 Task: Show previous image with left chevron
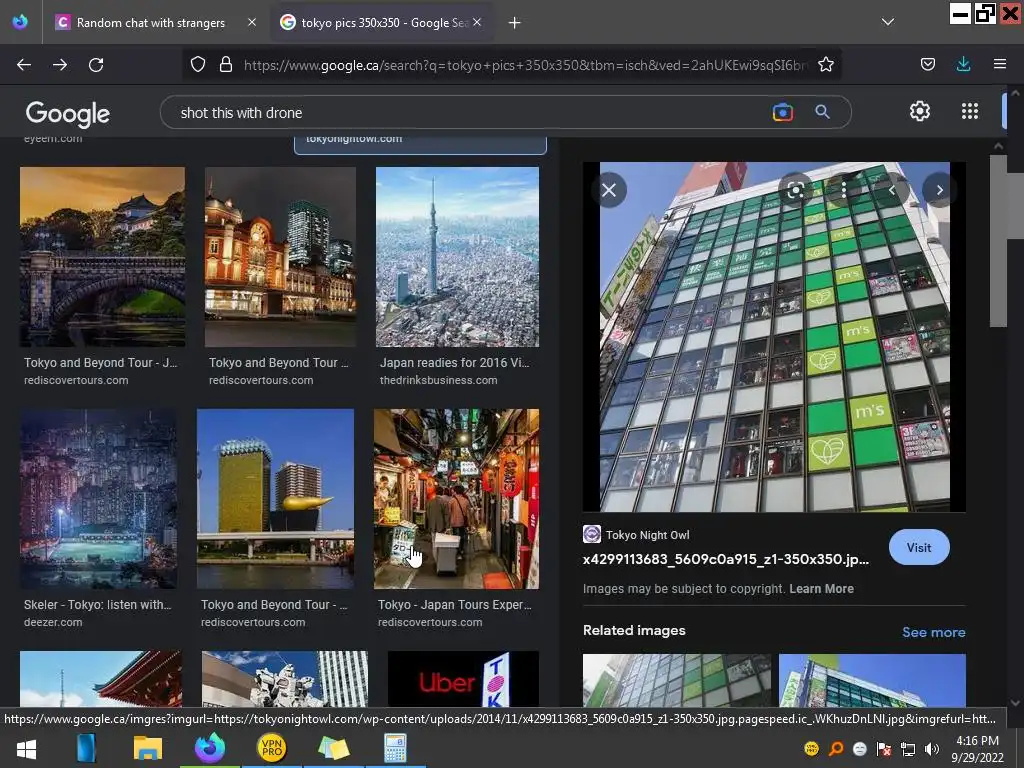[x=891, y=190]
